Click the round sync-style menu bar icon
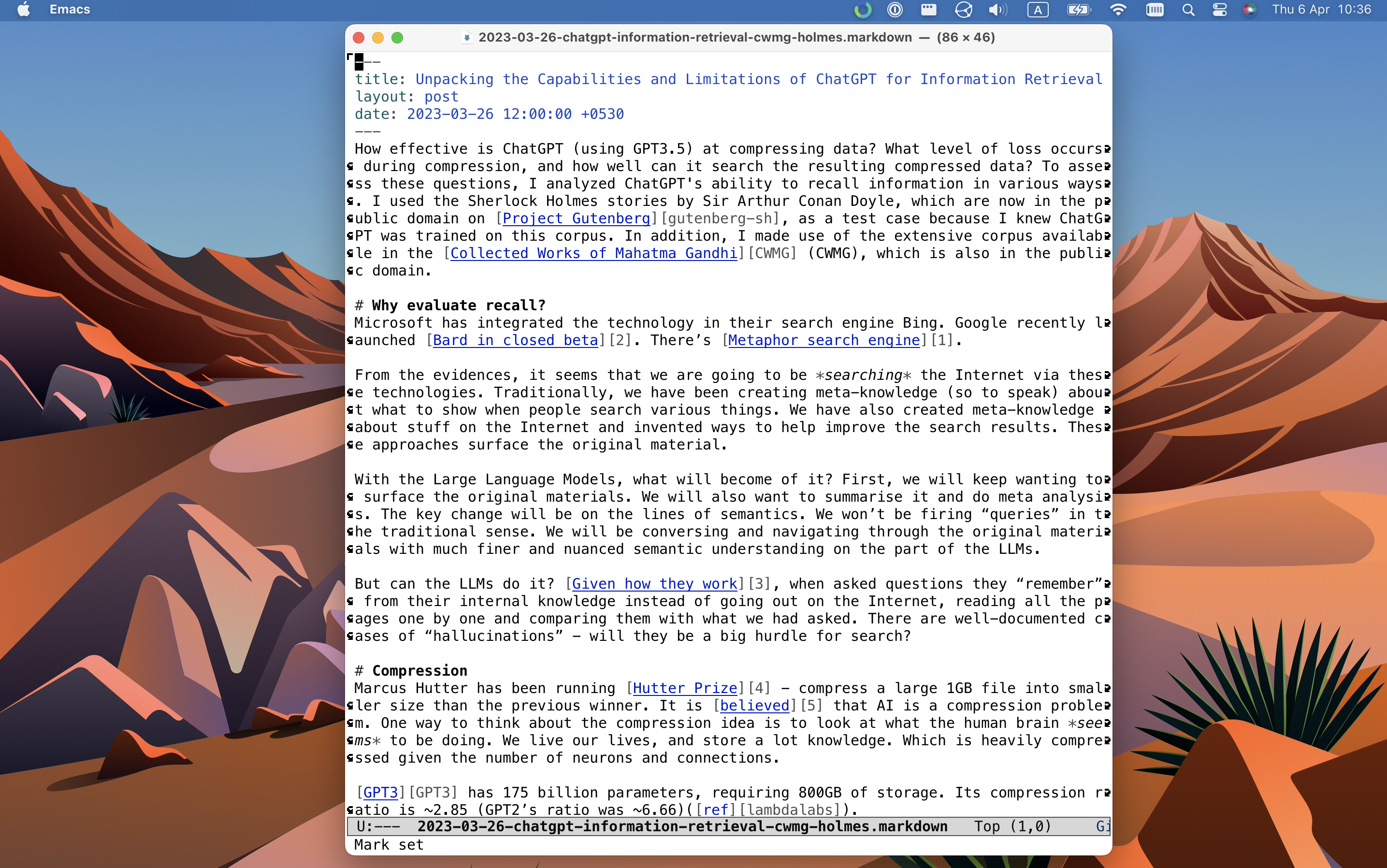The width and height of the screenshot is (1387, 868). pos(963,10)
